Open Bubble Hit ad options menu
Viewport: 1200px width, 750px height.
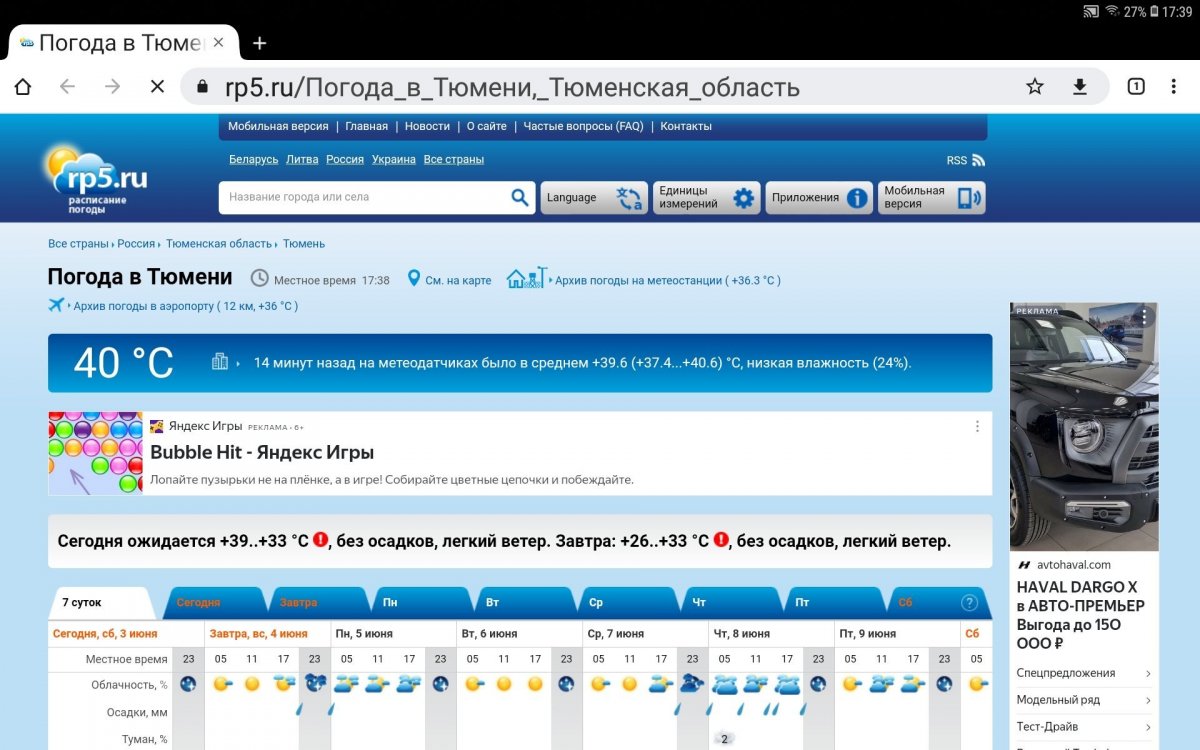pyautogui.click(x=977, y=426)
